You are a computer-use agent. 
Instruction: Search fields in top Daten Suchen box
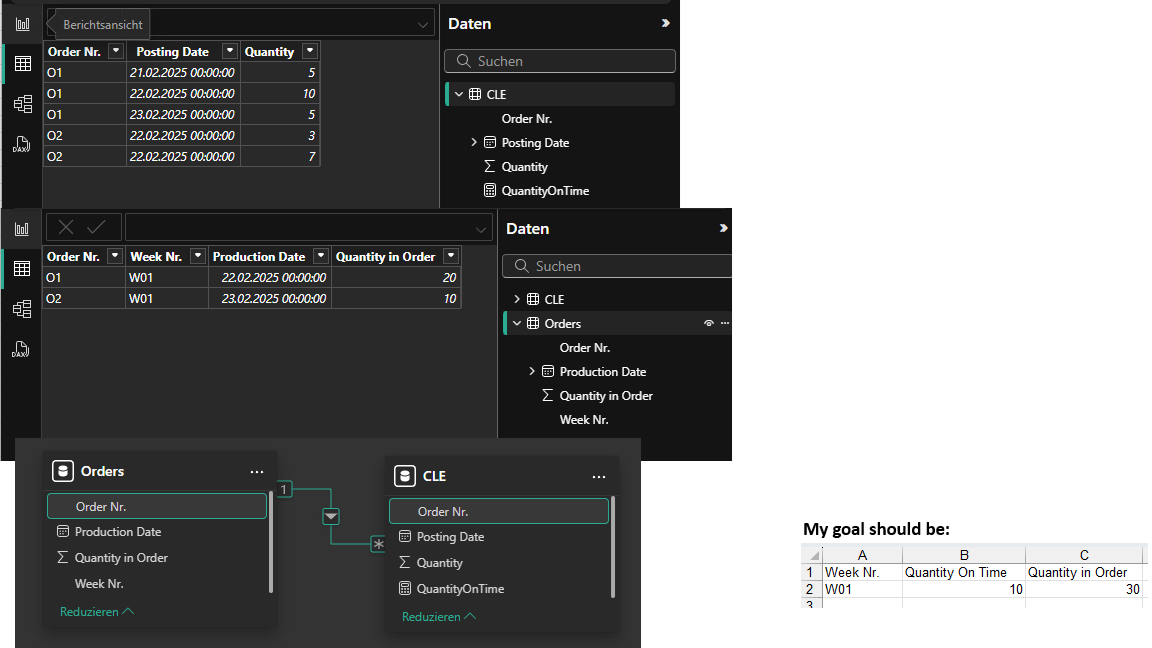pos(560,61)
